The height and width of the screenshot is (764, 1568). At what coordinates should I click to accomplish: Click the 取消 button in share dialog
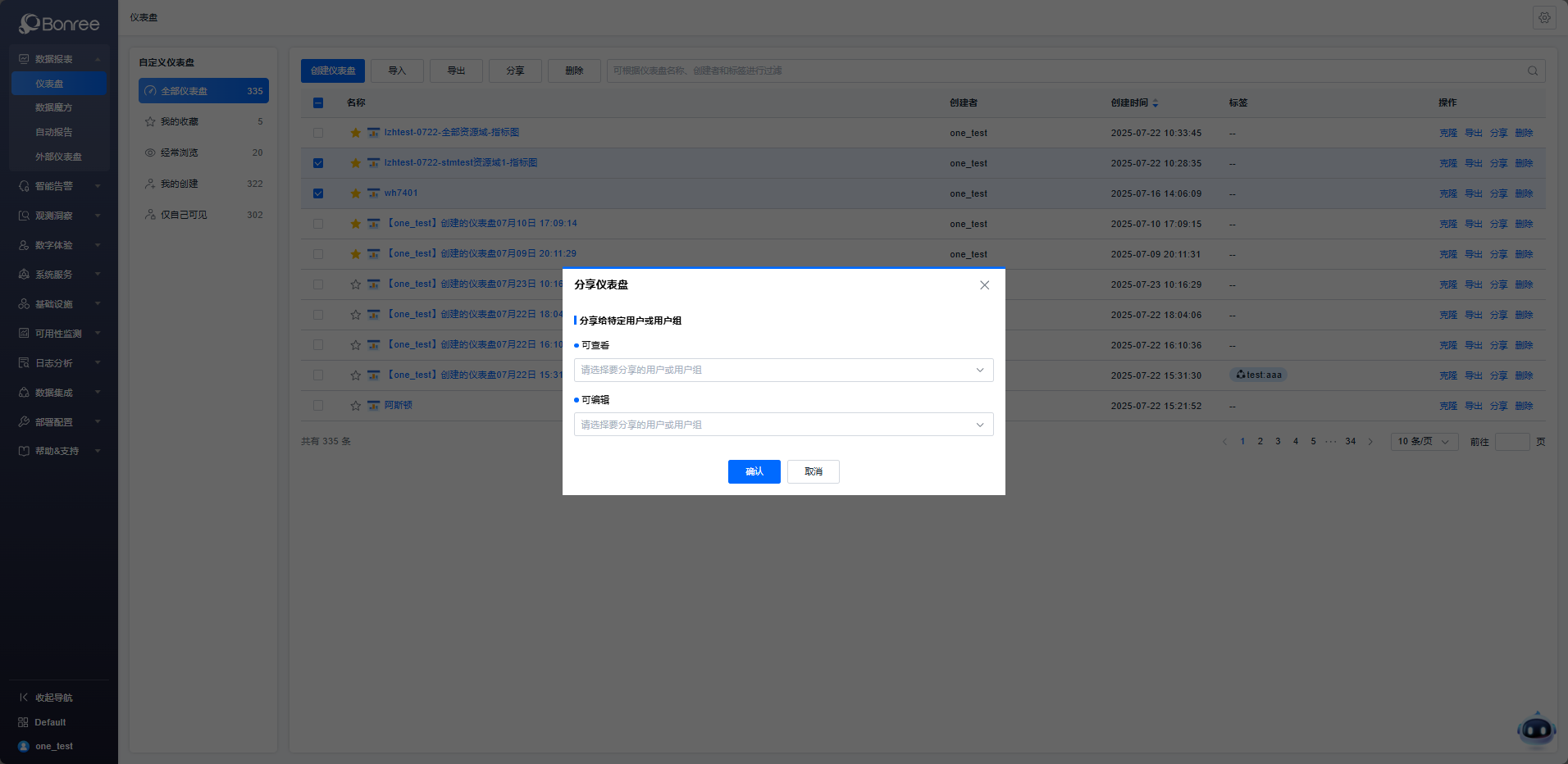(x=813, y=471)
